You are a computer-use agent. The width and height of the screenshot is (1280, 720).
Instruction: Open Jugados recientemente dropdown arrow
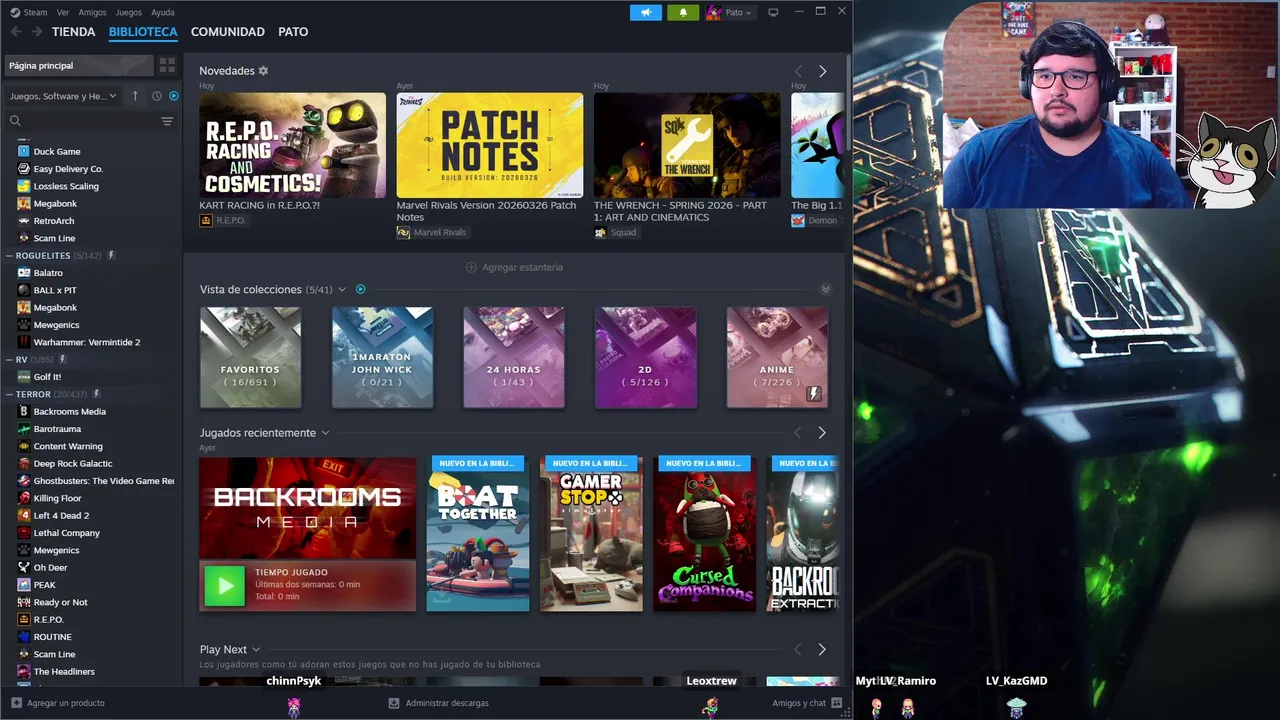point(325,433)
